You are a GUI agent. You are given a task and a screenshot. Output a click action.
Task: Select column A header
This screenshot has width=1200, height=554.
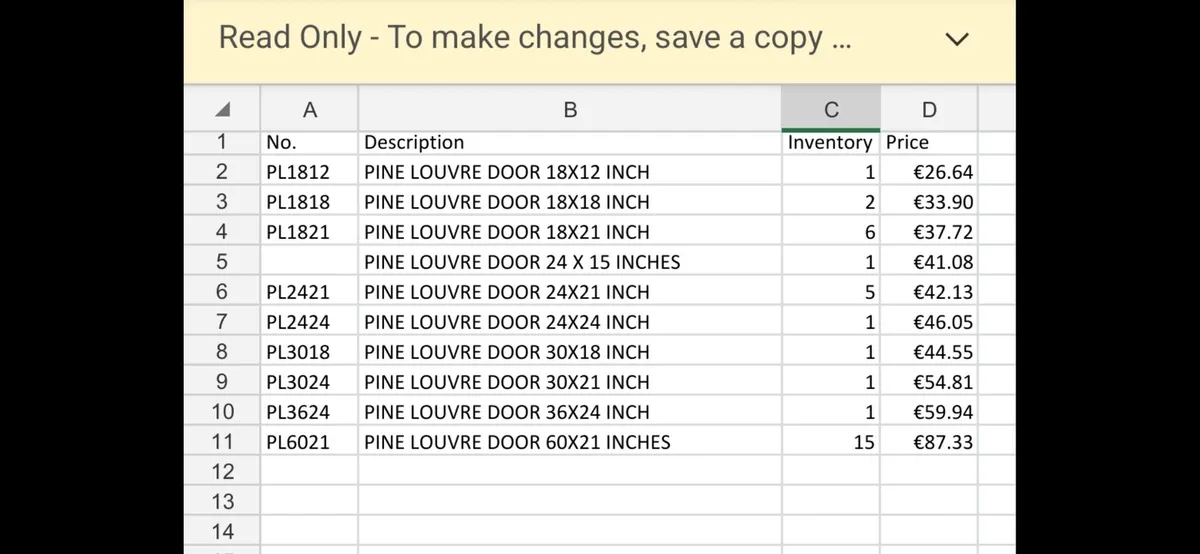[309, 110]
